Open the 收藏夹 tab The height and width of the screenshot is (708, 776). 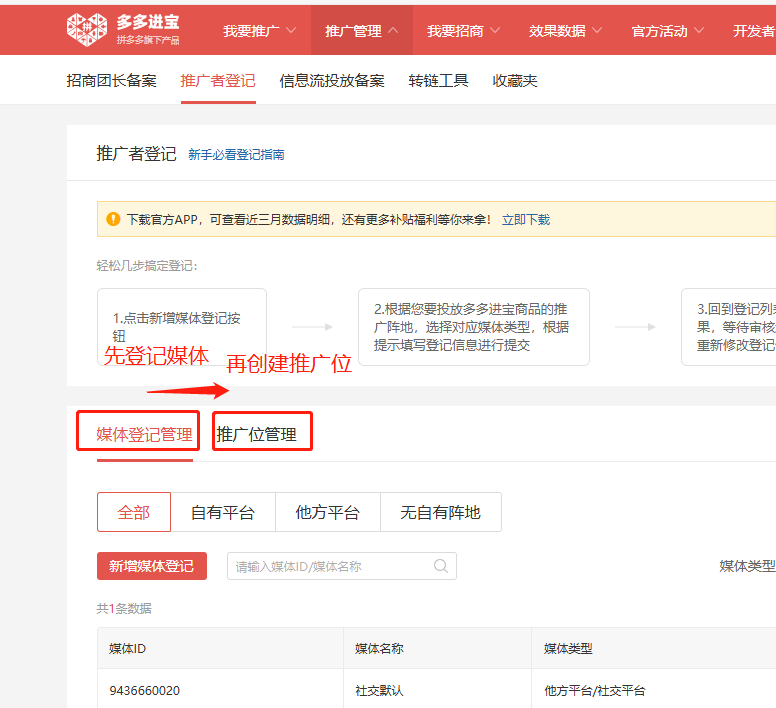515,81
